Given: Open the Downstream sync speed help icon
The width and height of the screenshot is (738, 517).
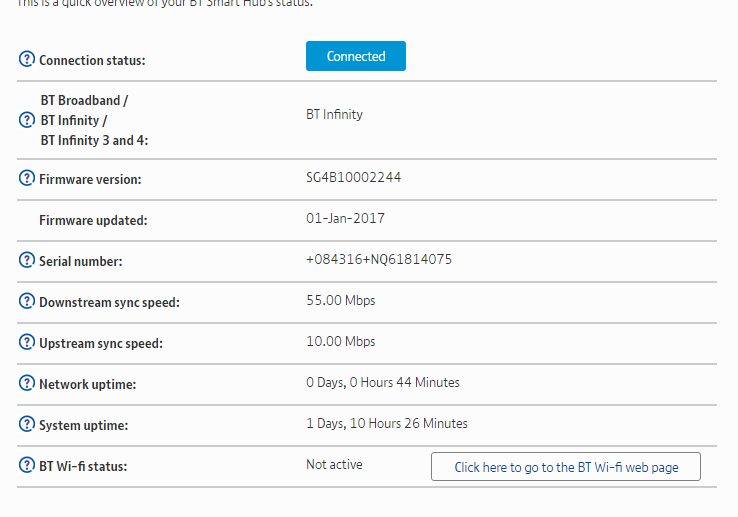Looking at the screenshot, I should 27,301.
